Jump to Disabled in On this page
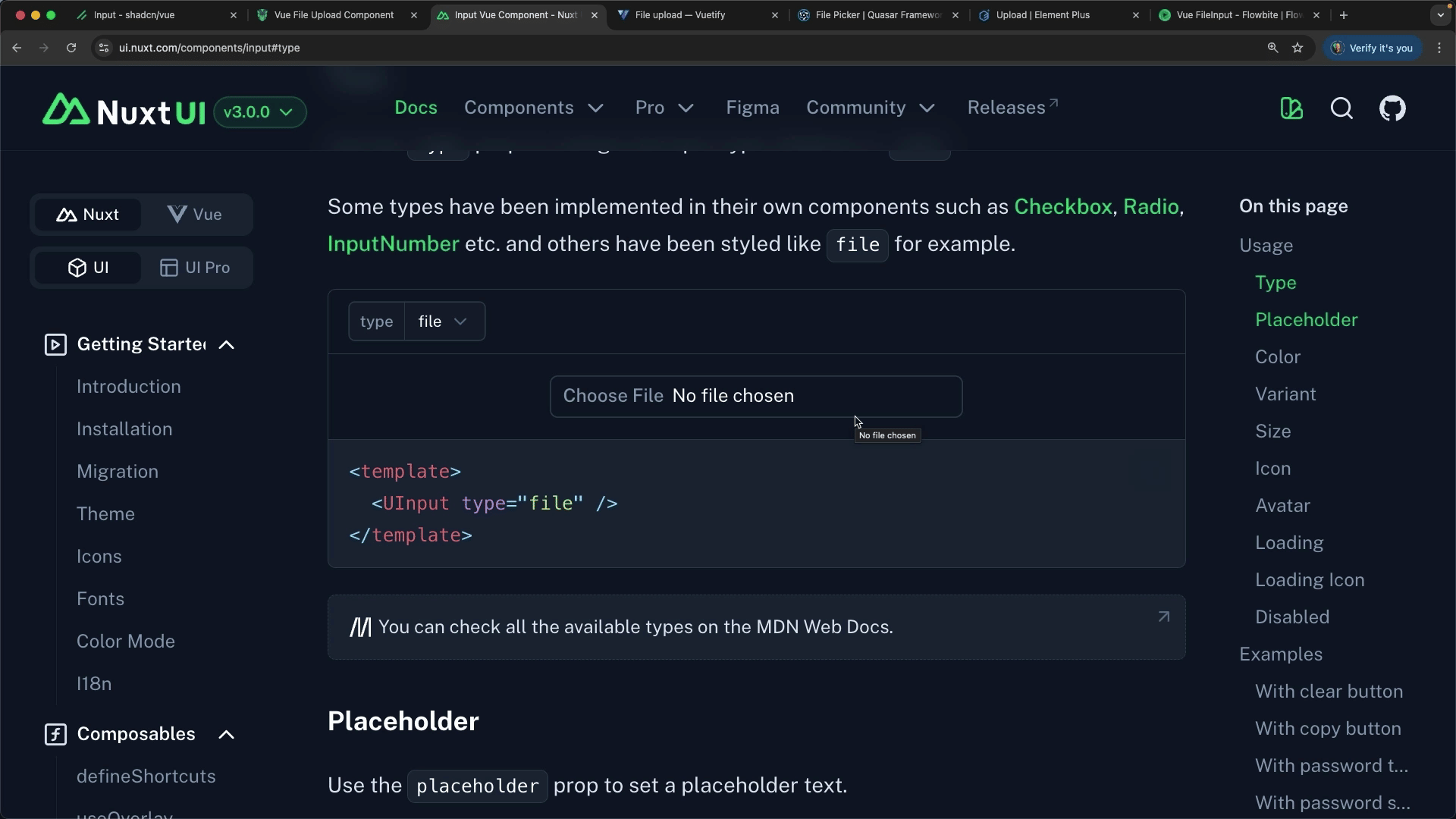The image size is (1456, 819). [x=1292, y=617]
